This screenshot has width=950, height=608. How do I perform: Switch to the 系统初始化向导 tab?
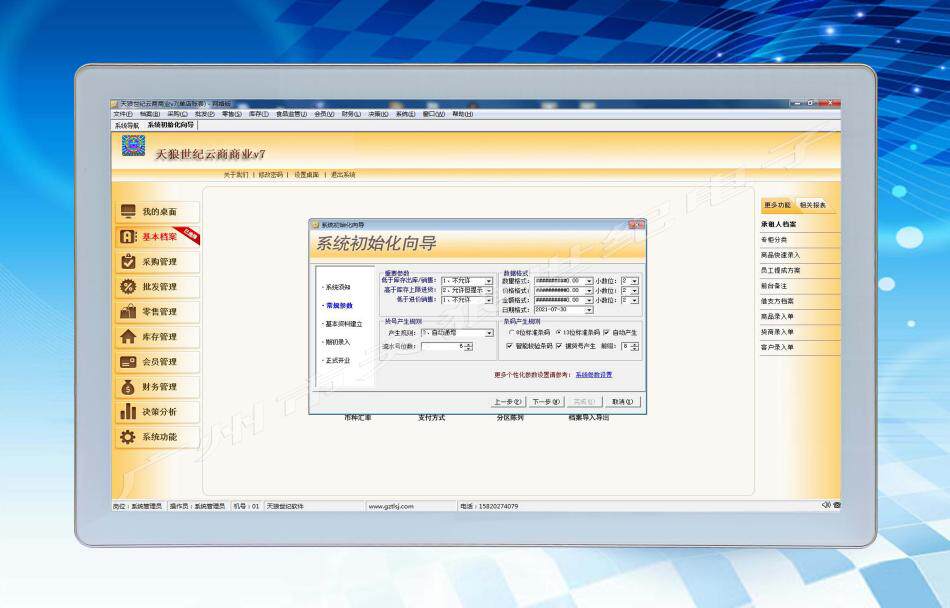[x=170, y=125]
